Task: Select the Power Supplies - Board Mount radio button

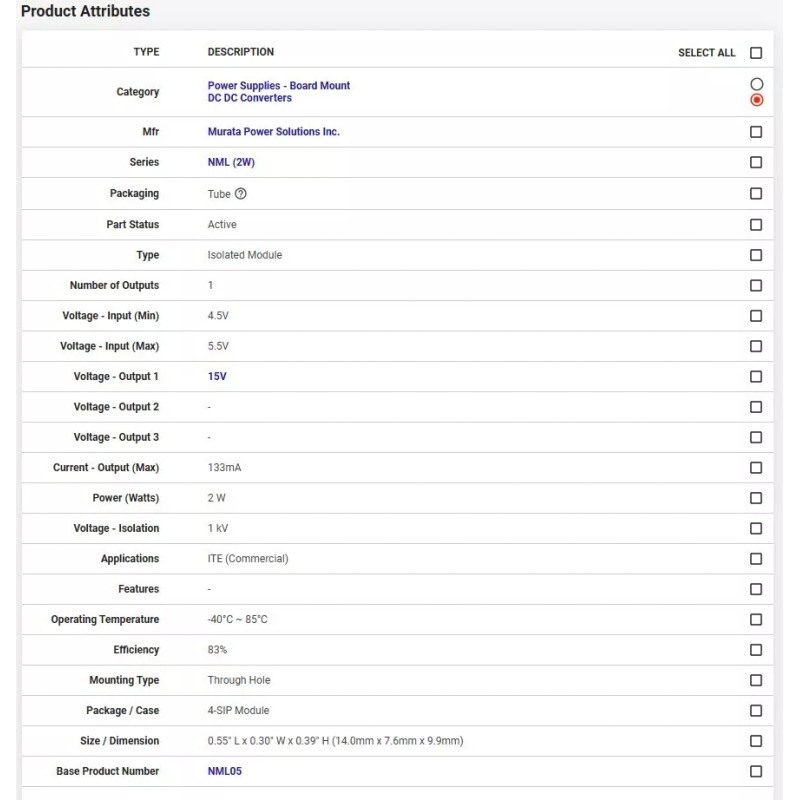Action: [756, 84]
